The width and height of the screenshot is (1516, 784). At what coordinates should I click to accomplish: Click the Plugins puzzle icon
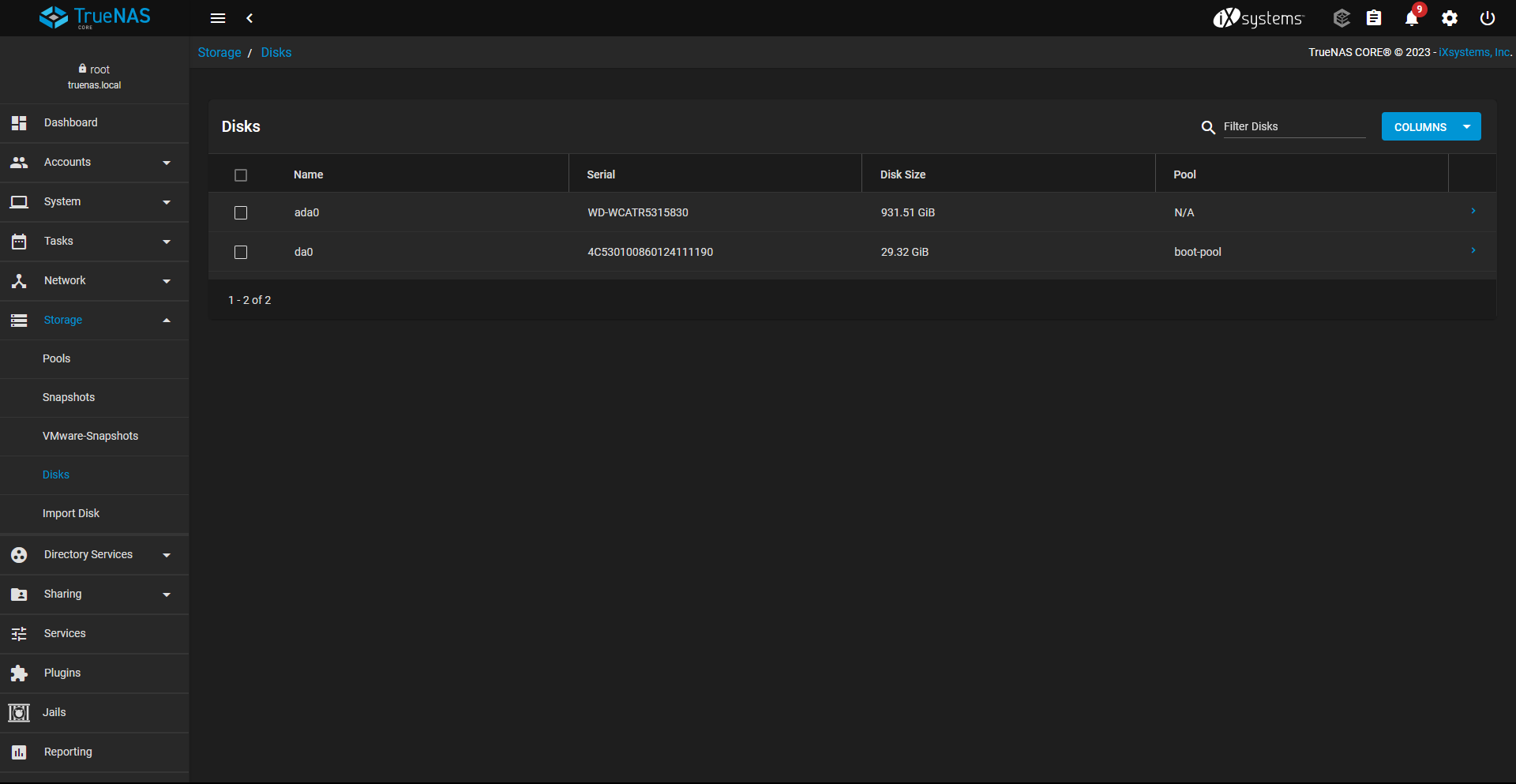click(19, 673)
